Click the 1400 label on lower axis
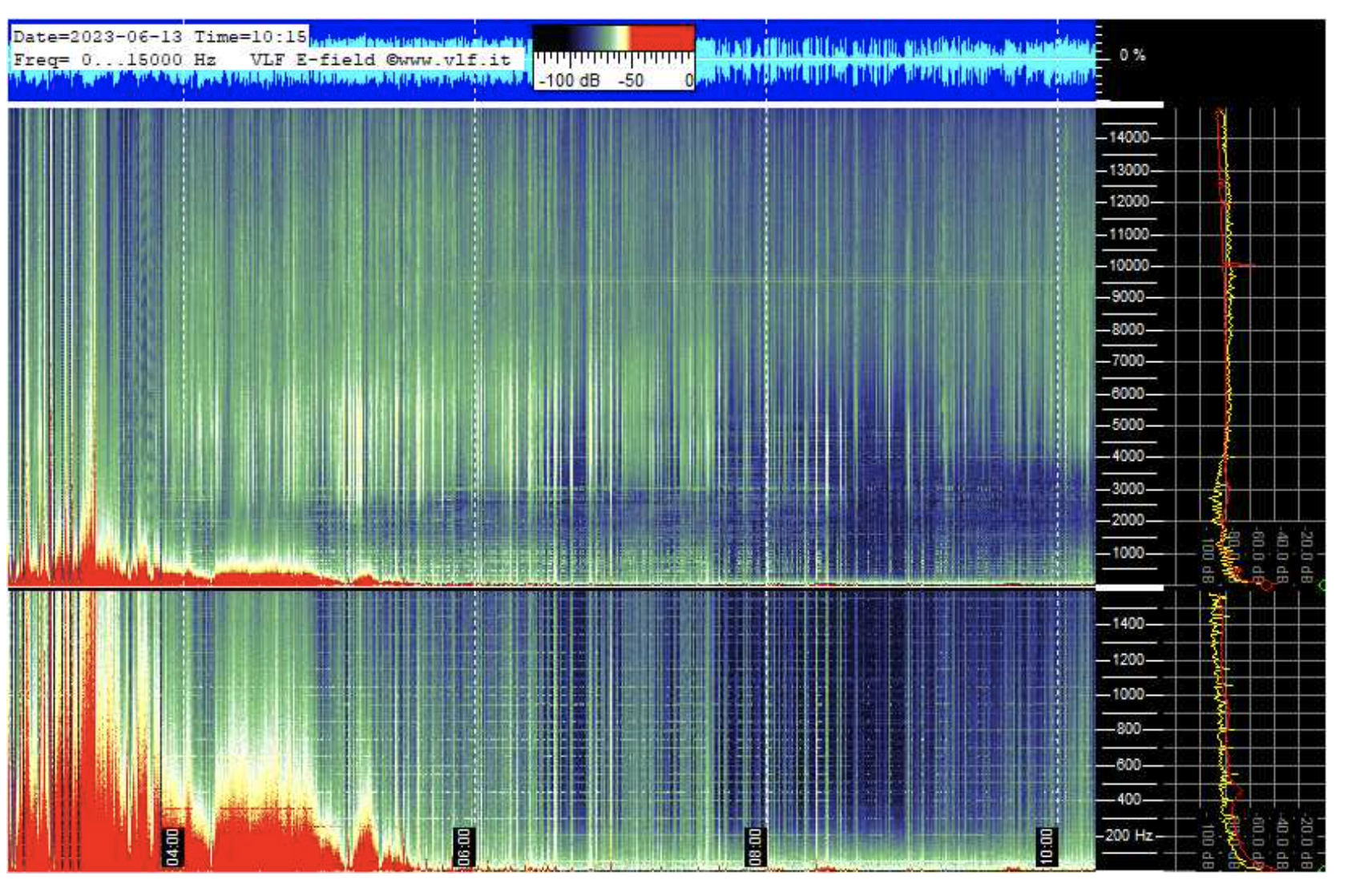Screen dimensions: 1348x896 (x=1128, y=624)
